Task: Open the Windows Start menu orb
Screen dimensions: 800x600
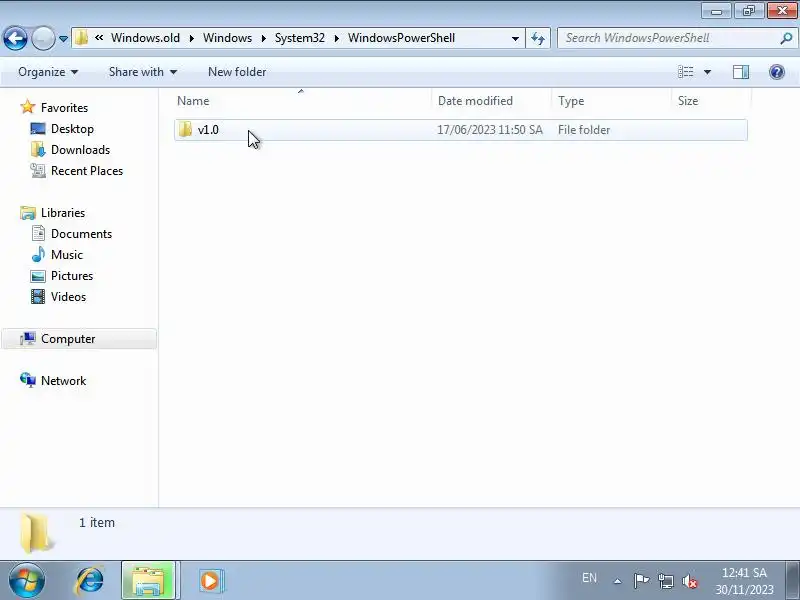Action: [27, 581]
